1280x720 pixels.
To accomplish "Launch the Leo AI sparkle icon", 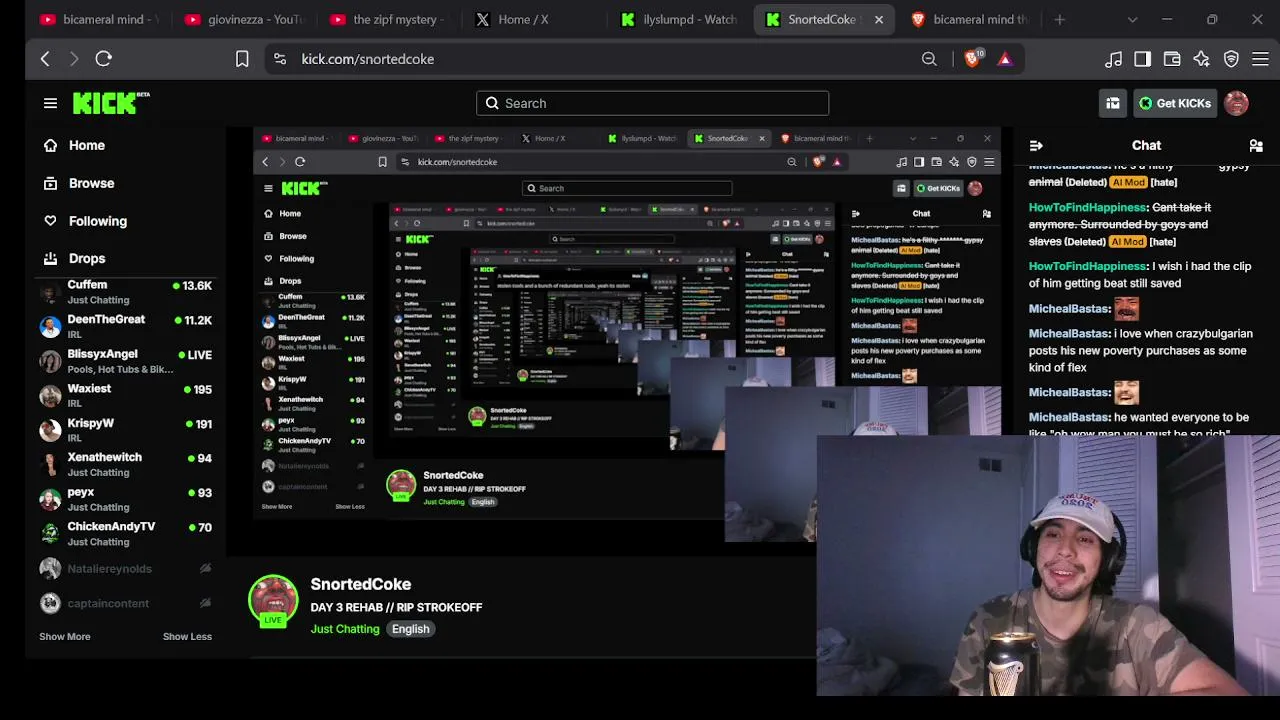I will 1202,59.
